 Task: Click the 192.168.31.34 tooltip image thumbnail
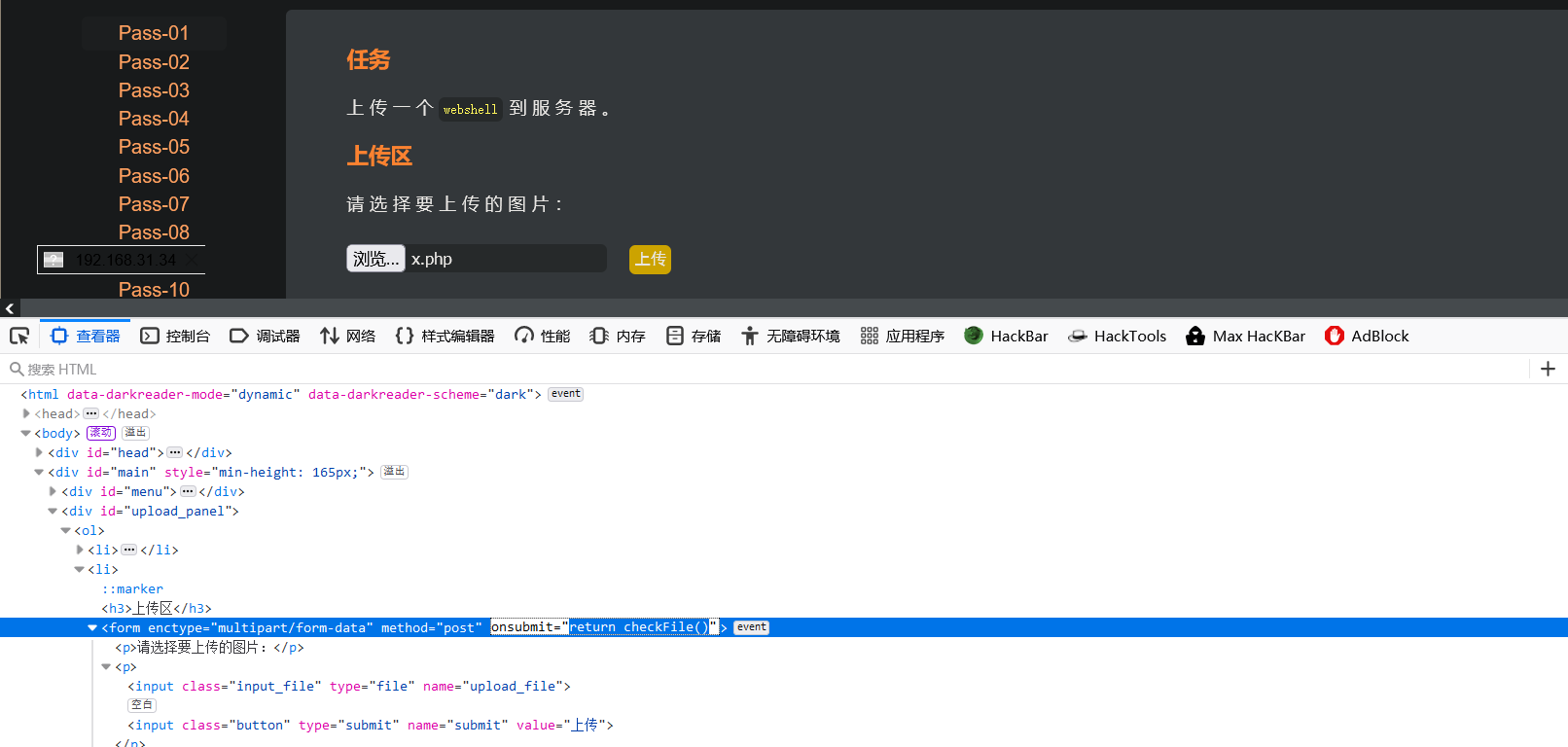53,260
